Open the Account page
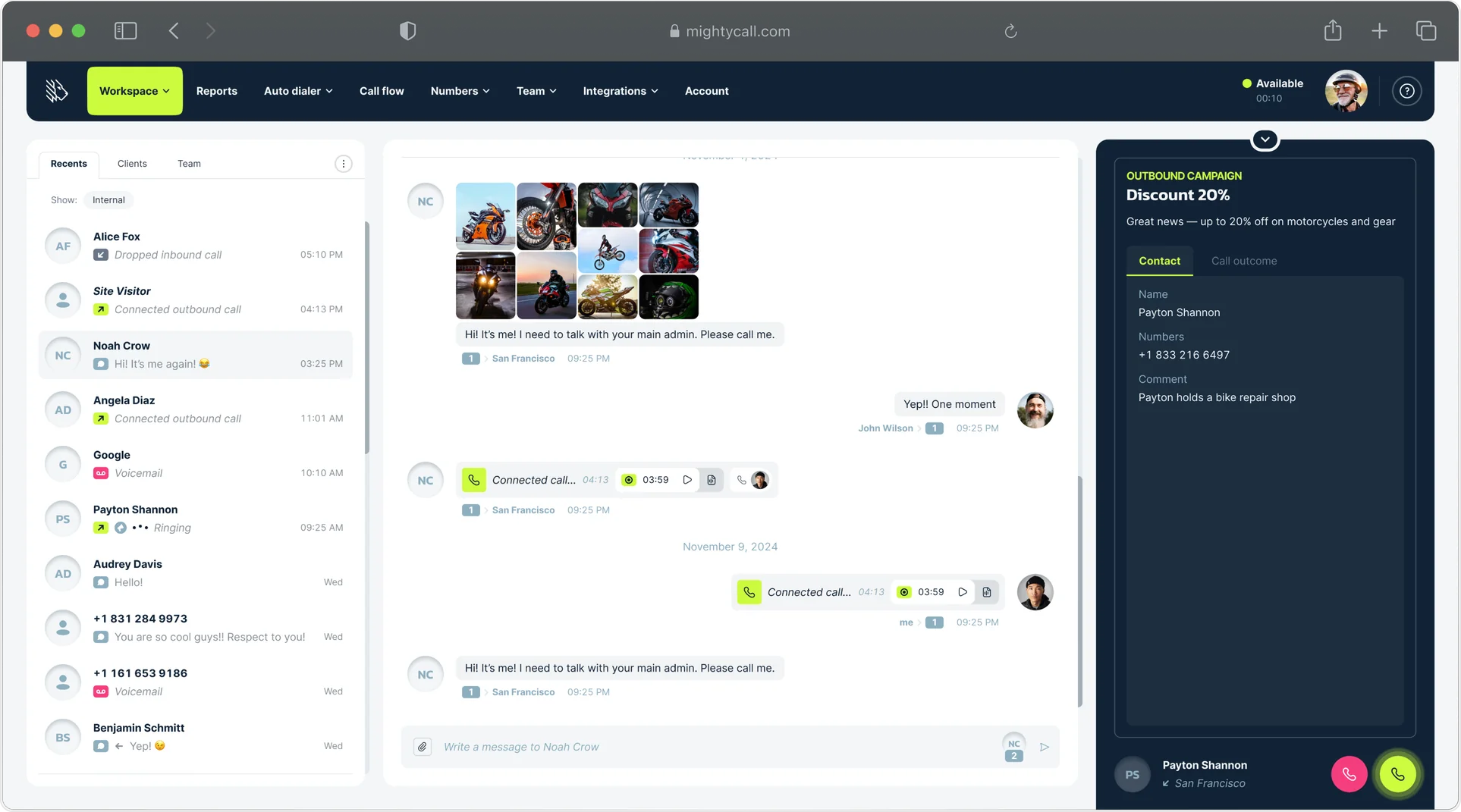The height and width of the screenshot is (812, 1461). click(706, 91)
